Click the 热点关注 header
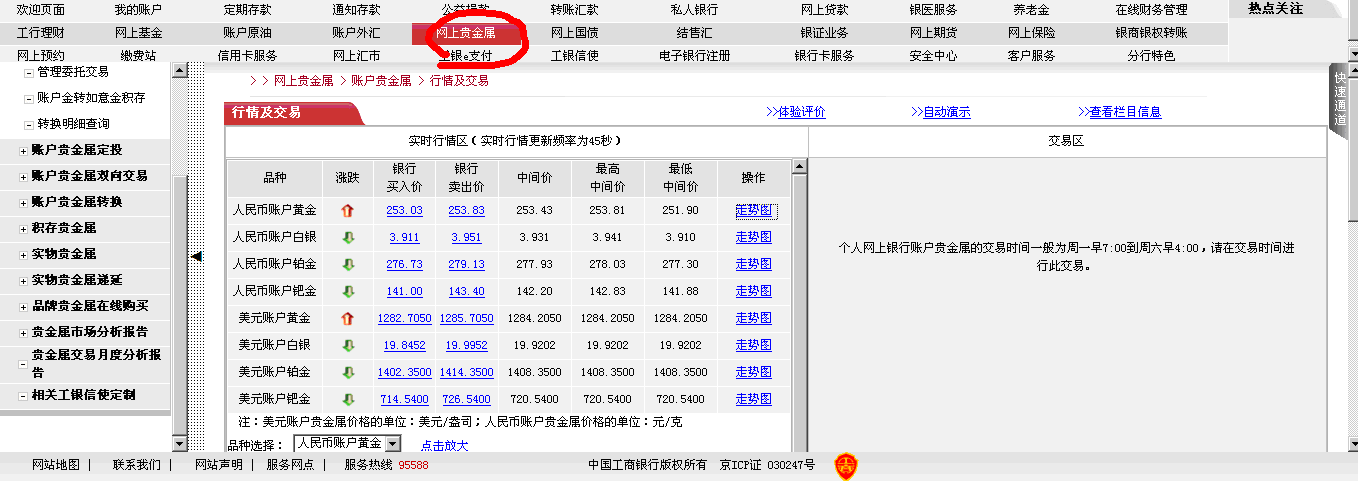Image resolution: width=1358 pixels, height=482 pixels. (1276, 9)
